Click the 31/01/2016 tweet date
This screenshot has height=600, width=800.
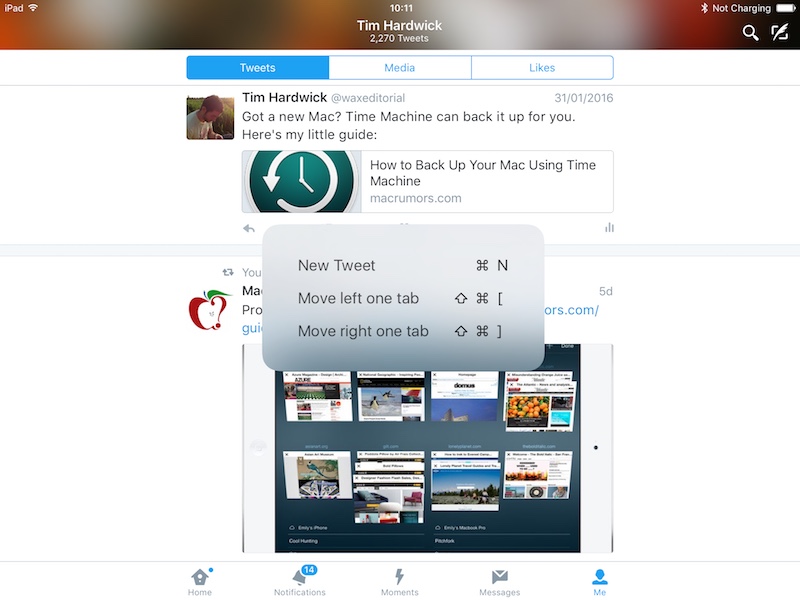[584, 98]
